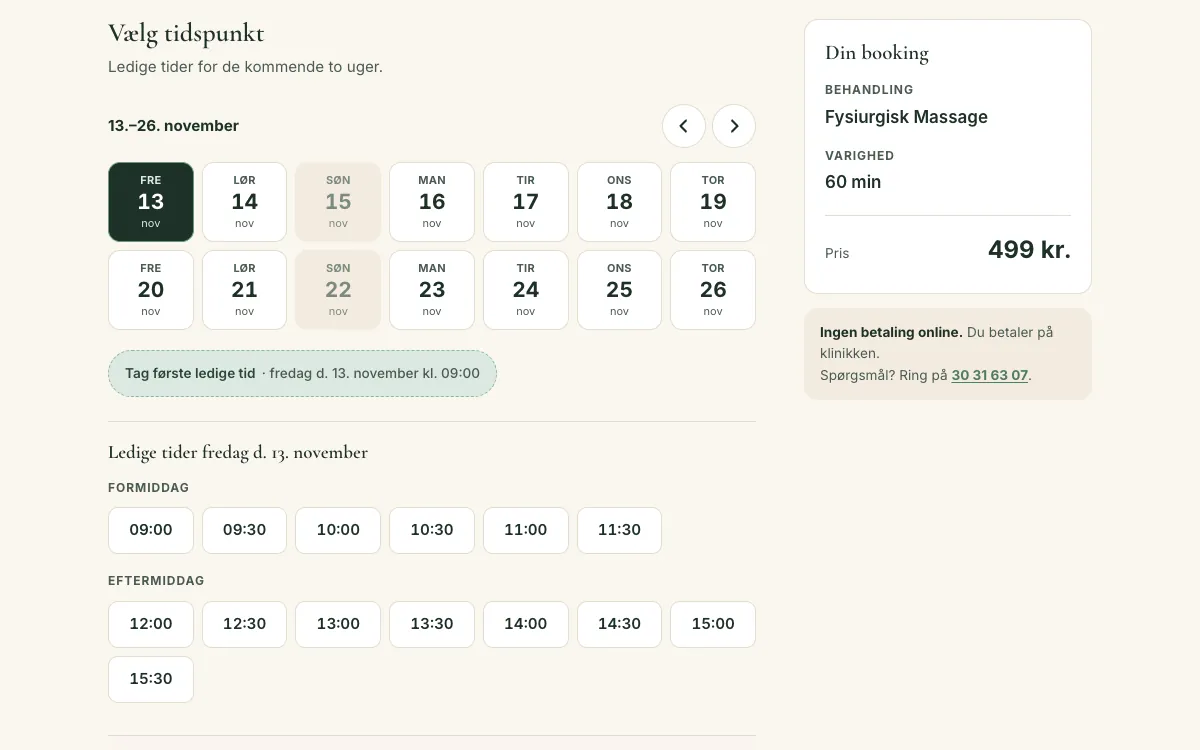Image resolution: width=1200 pixels, height=750 pixels.
Task: Click the FORMIDDAG section label
Action: tap(148, 488)
